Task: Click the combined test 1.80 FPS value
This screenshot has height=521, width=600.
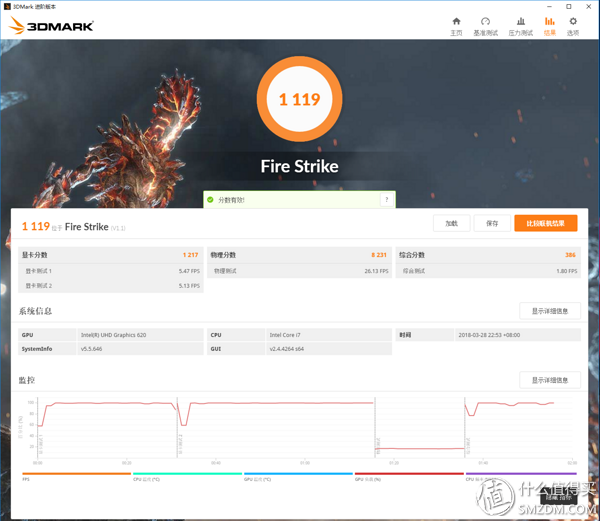Action: (567, 271)
